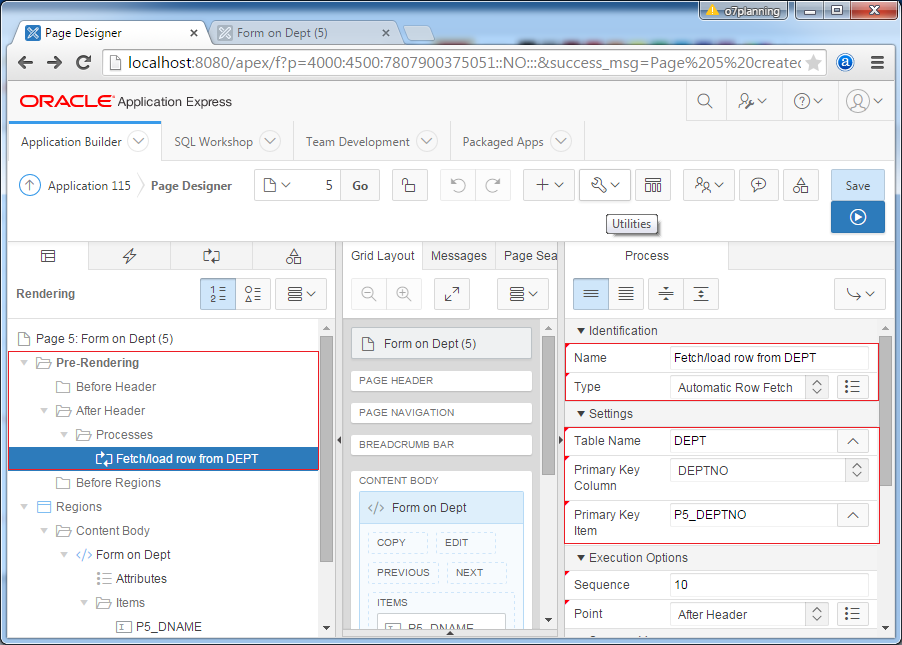
Task: Toggle Show Common properties button
Action: click(591, 294)
